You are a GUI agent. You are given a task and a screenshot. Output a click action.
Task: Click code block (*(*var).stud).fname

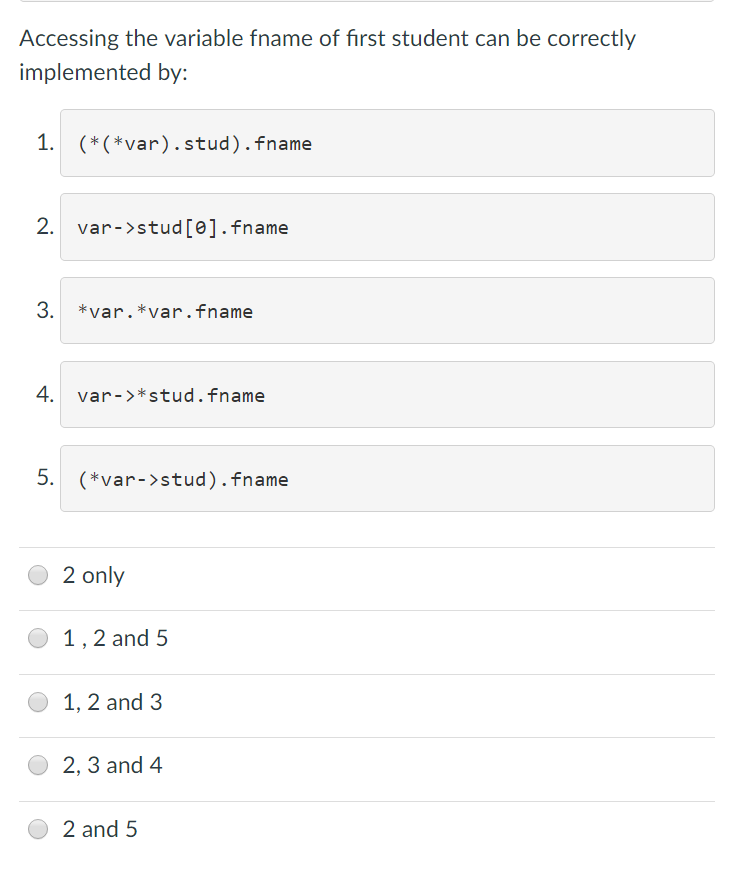387,143
